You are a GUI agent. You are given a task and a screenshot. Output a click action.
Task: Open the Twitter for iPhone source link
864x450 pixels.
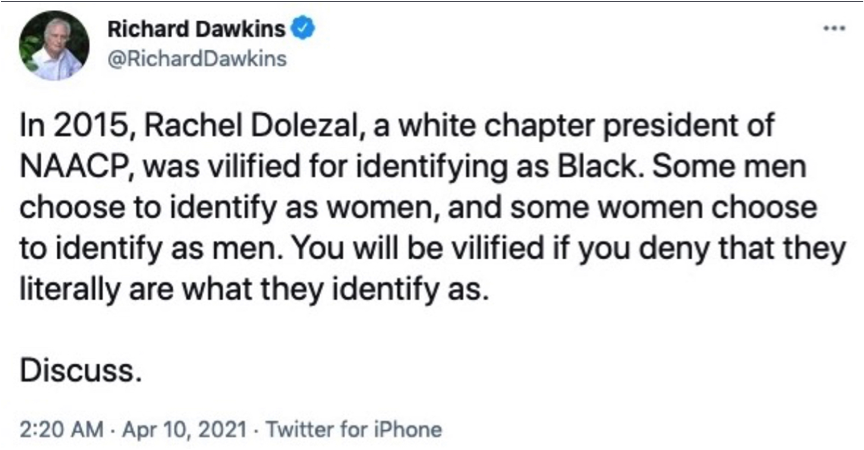tap(354, 430)
